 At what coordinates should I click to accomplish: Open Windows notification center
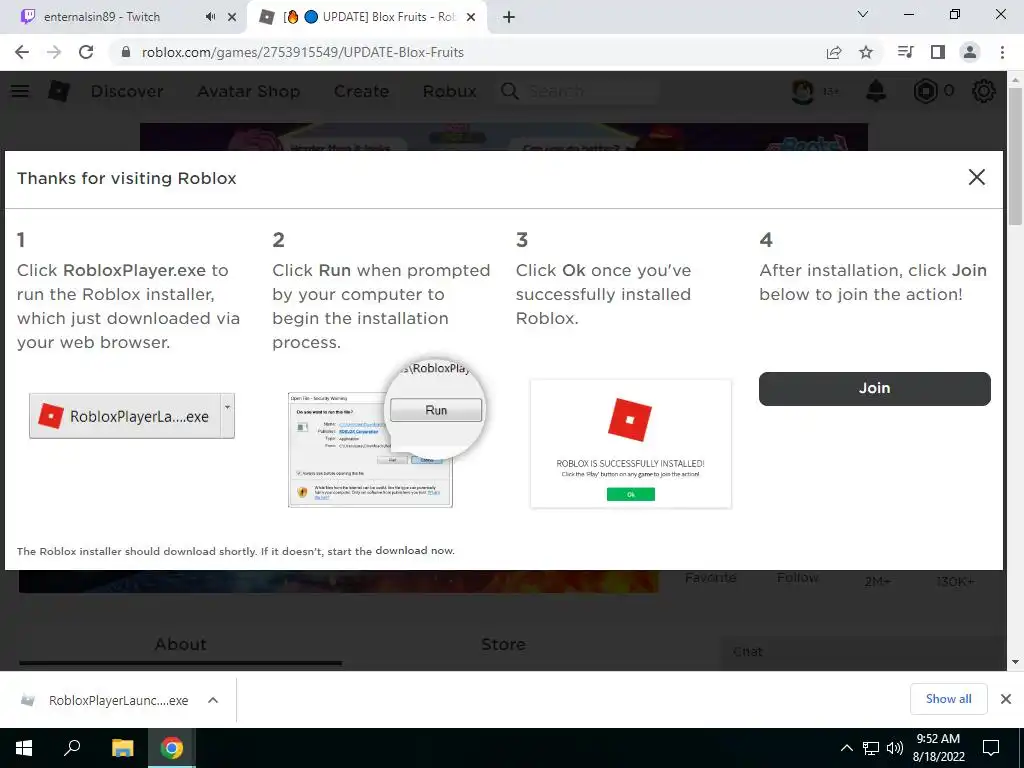[x=991, y=748]
